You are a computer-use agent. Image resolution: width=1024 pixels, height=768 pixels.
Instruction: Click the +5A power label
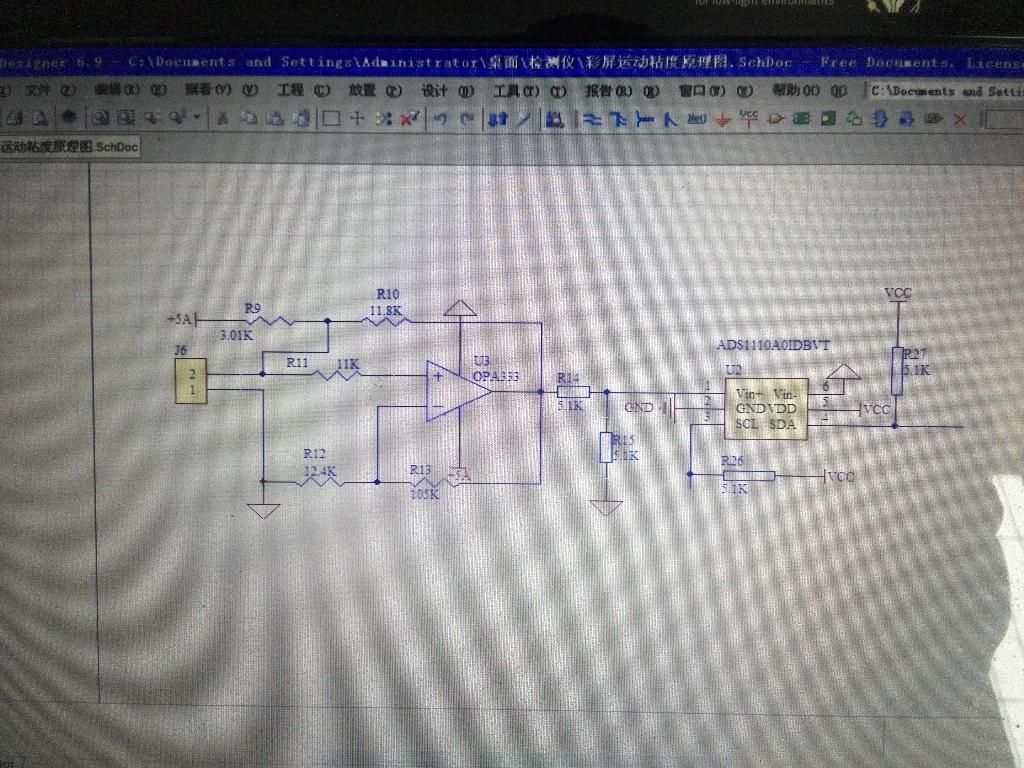(180, 319)
